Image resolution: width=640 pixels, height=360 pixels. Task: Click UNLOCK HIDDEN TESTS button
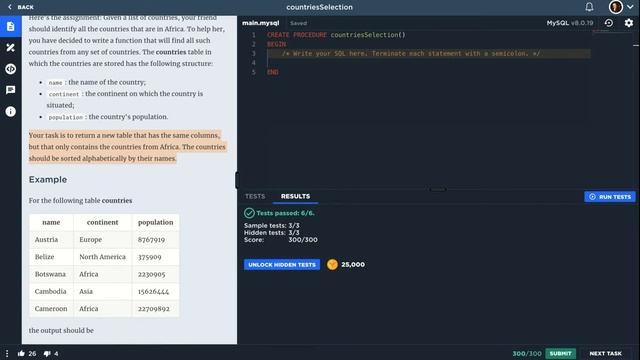point(282,264)
